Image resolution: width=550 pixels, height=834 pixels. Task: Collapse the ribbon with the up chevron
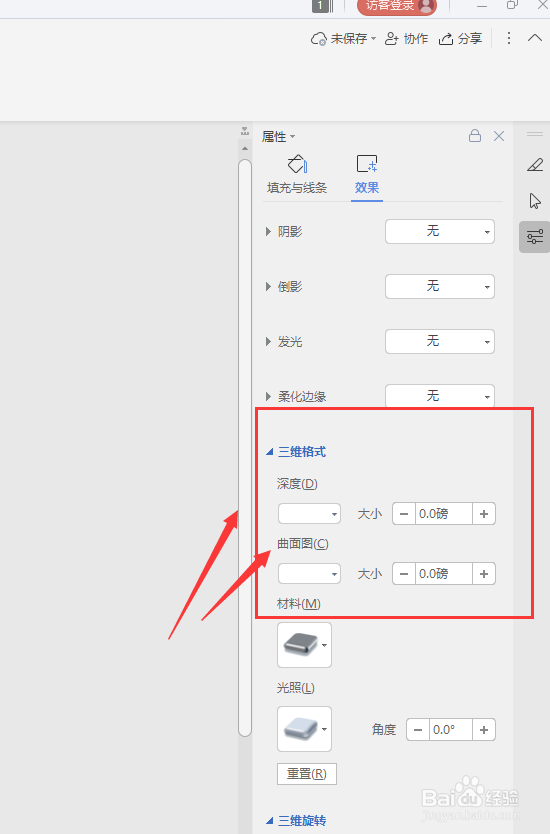coord(535,38)
